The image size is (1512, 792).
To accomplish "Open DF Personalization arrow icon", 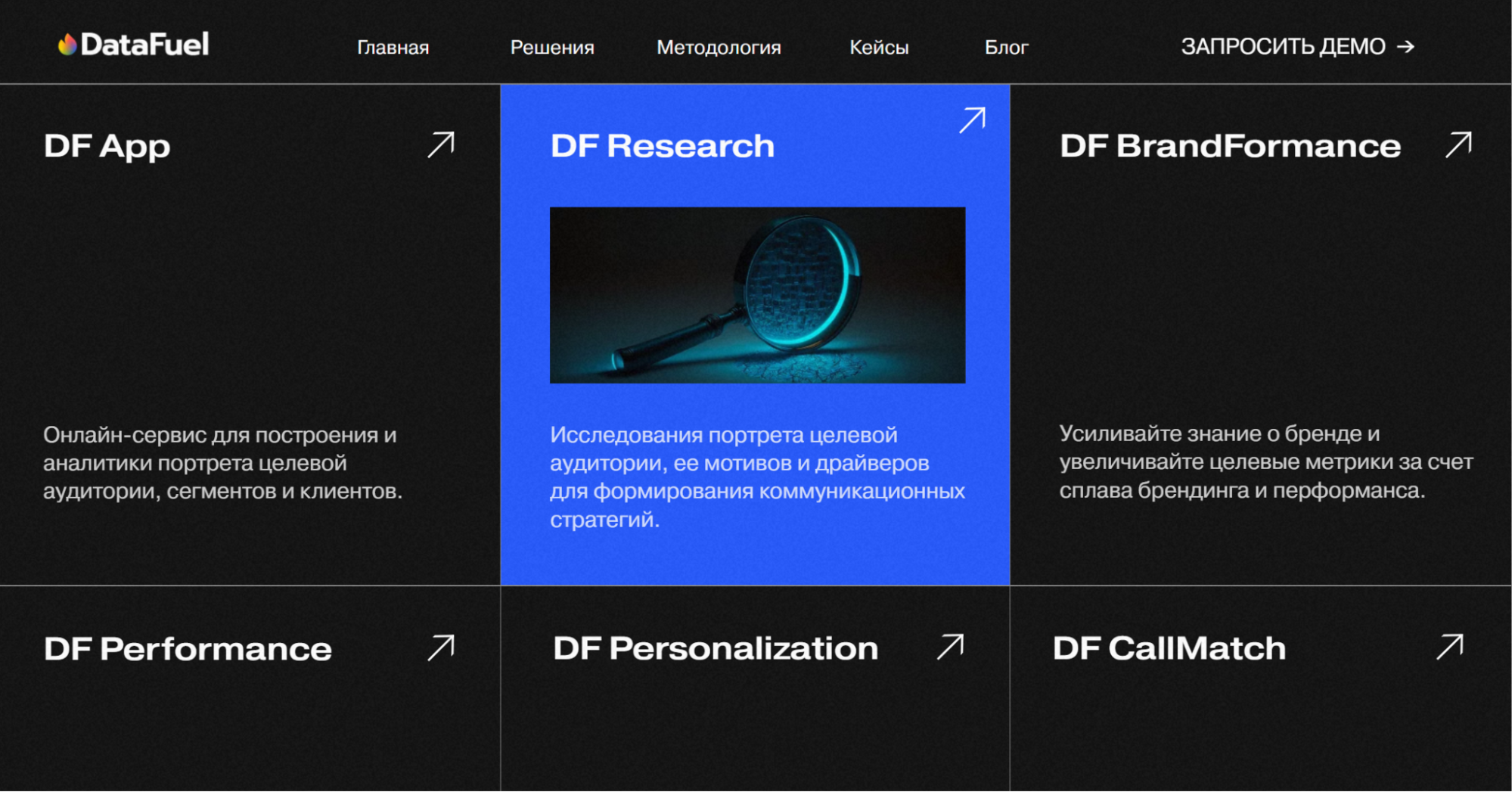I will point(951,647).
